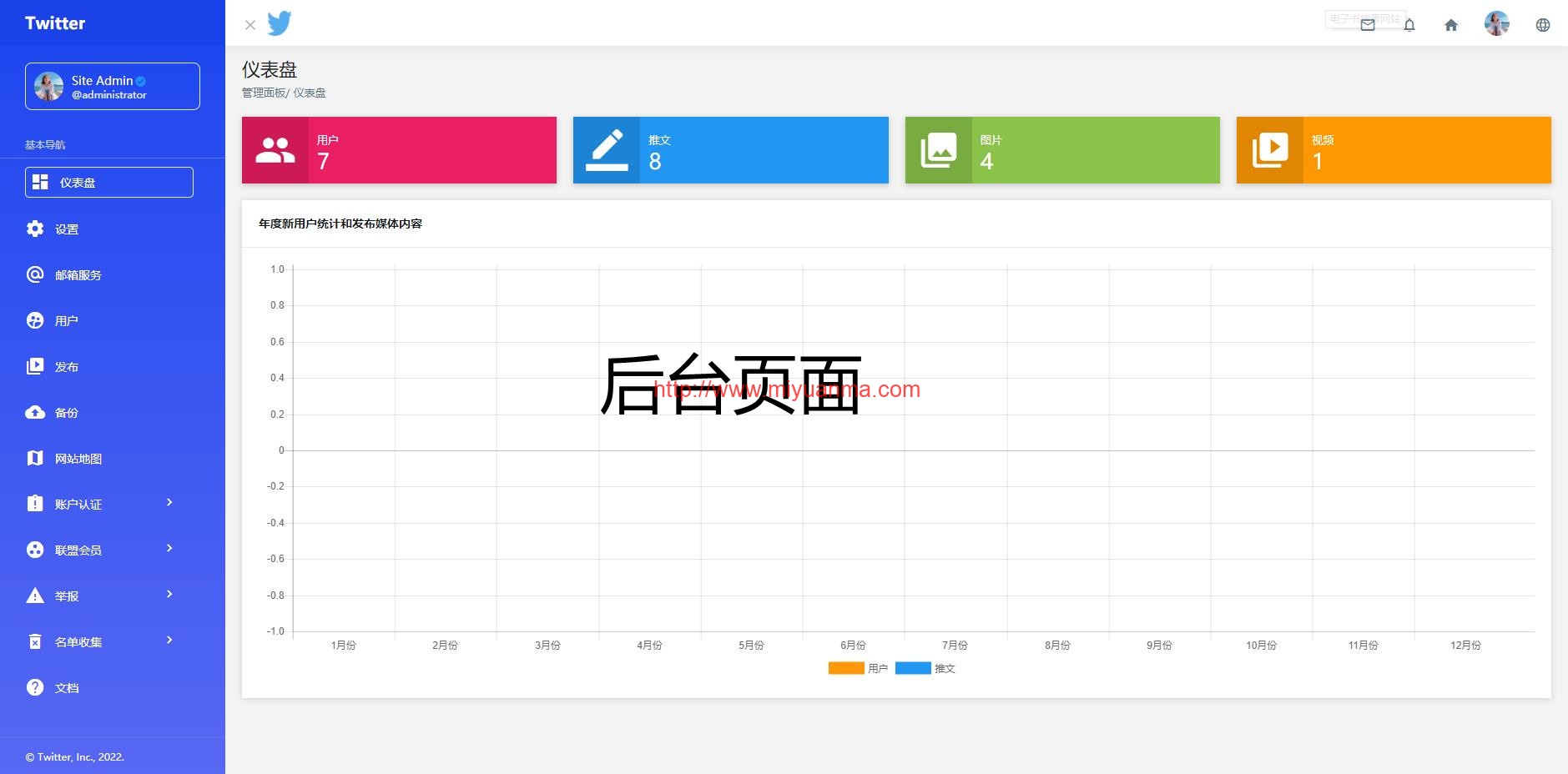The width and height of the screenshot is (1568, 774).
Task: Go to home via house icon
Action: tap(1451, 25)
